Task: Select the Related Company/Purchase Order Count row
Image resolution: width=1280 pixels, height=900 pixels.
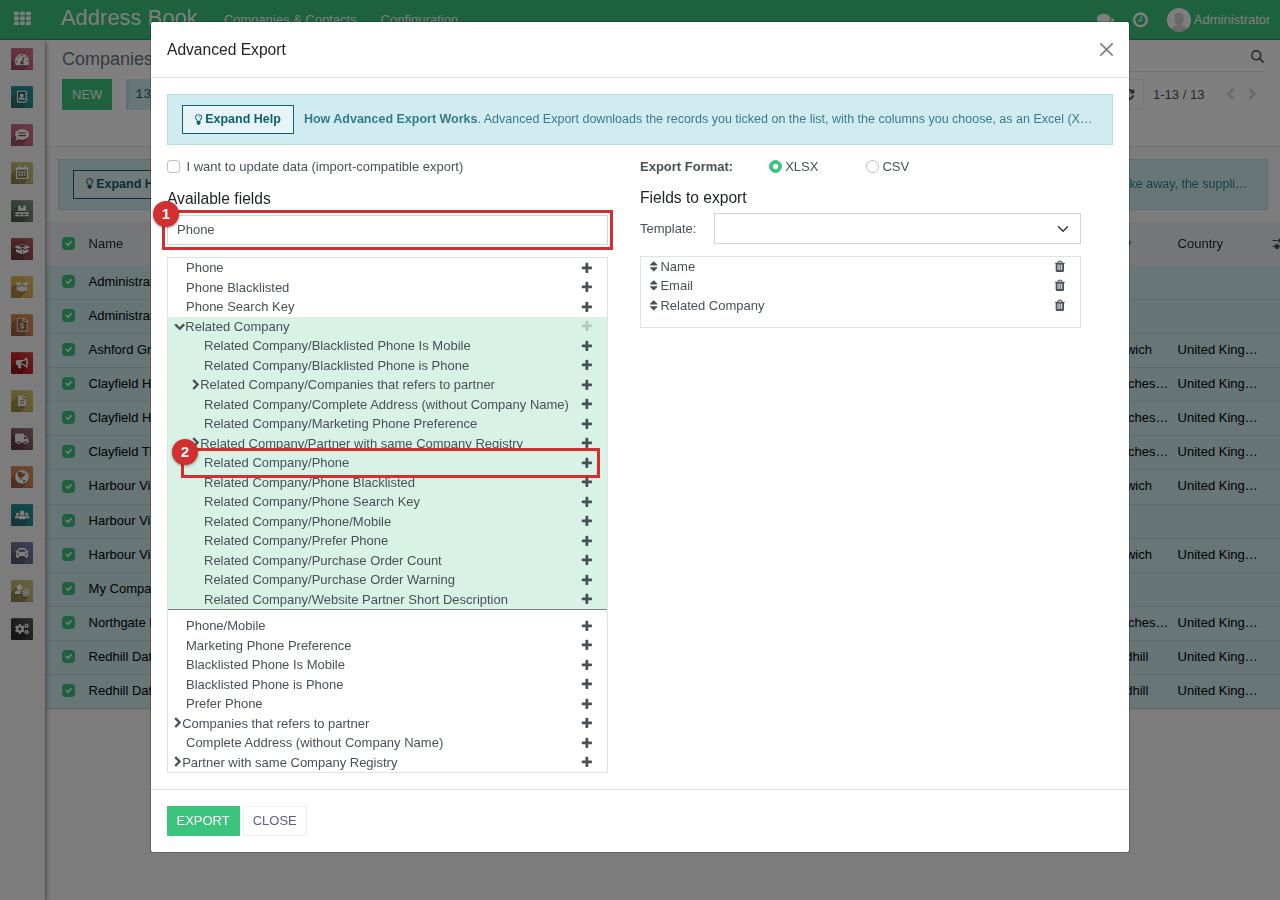Action: [x=388, y=560]
